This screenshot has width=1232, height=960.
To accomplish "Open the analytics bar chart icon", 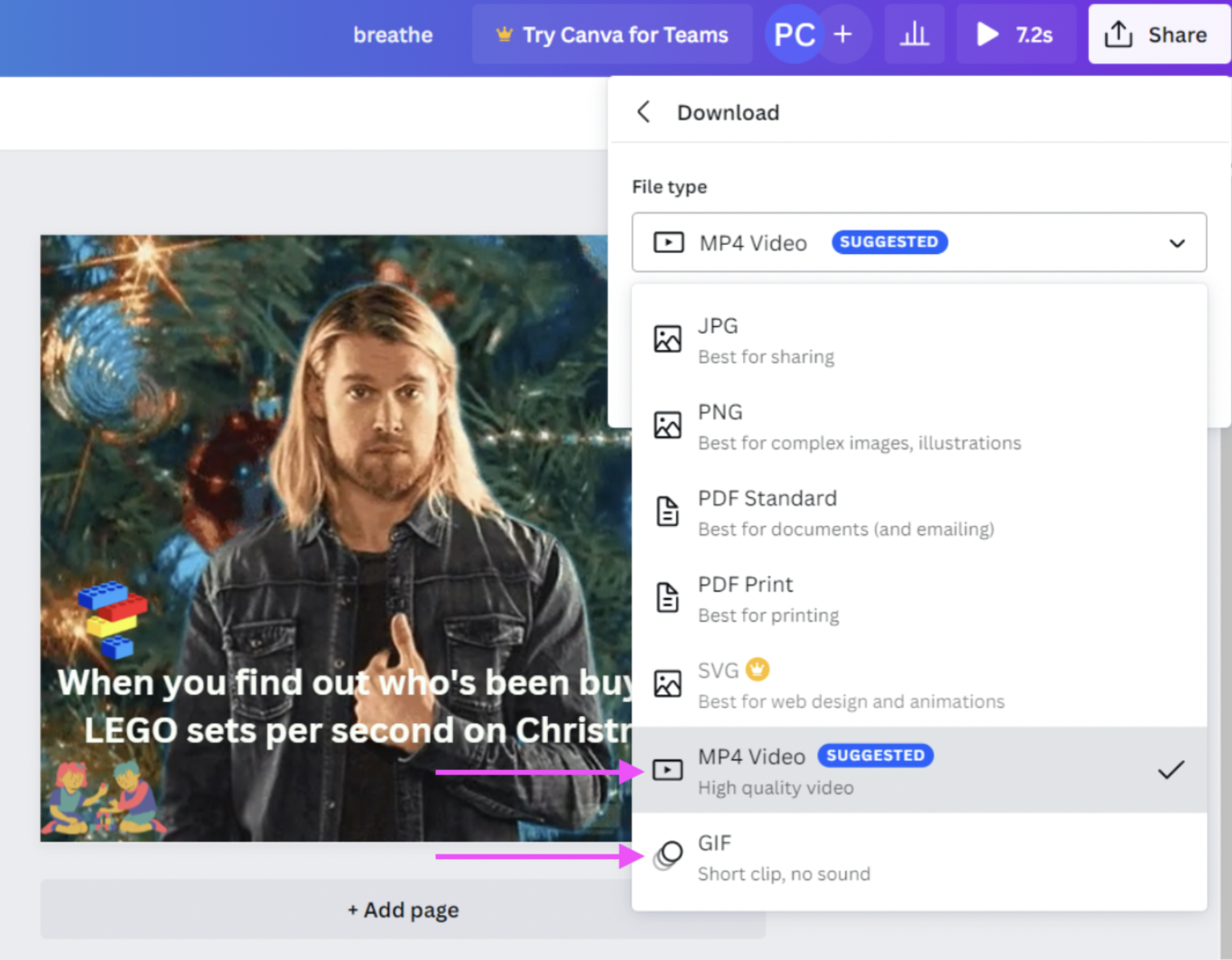I will tap(914, 34).
